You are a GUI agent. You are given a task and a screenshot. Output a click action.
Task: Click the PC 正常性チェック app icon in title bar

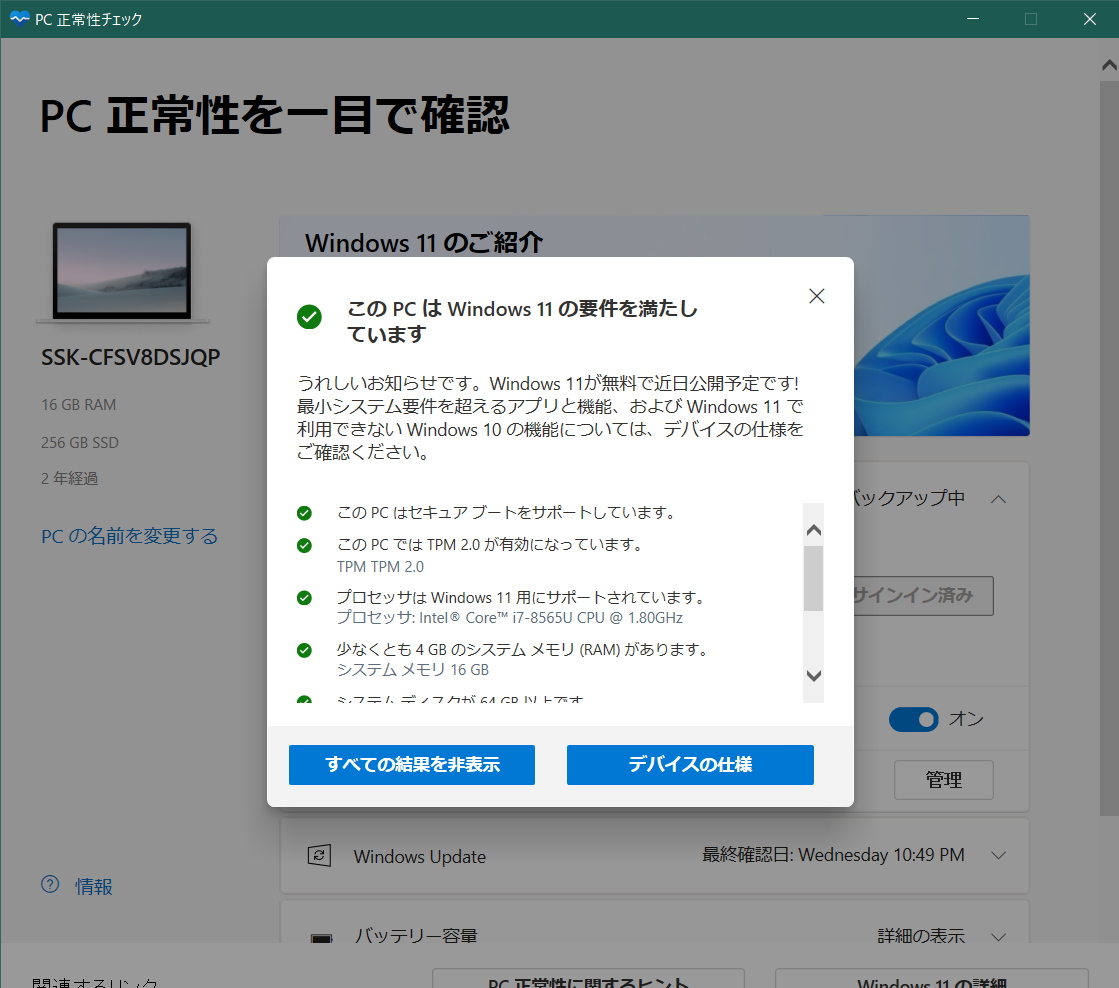click(19, 19)
